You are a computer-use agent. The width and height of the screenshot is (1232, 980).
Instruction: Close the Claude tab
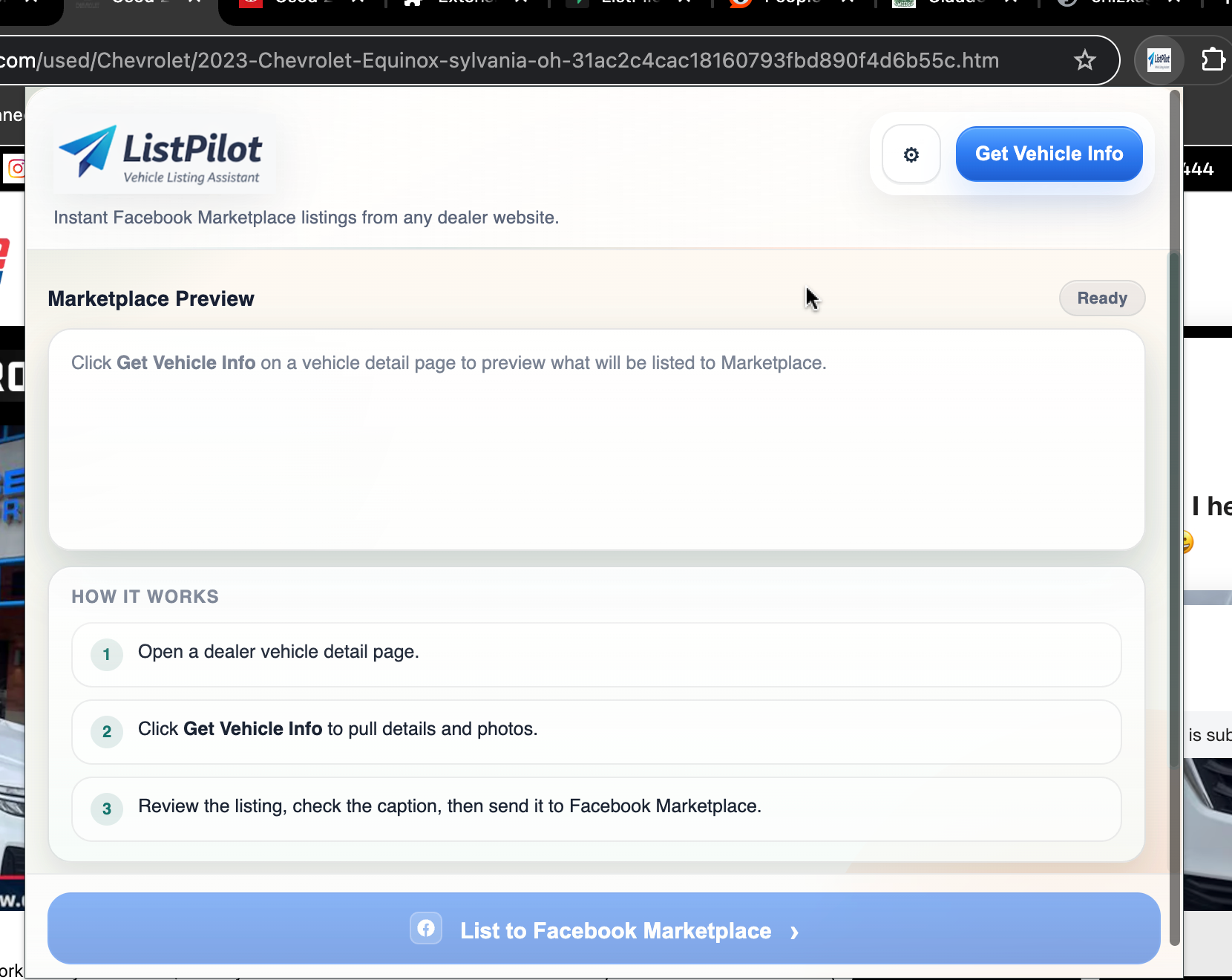[1012, 4]
